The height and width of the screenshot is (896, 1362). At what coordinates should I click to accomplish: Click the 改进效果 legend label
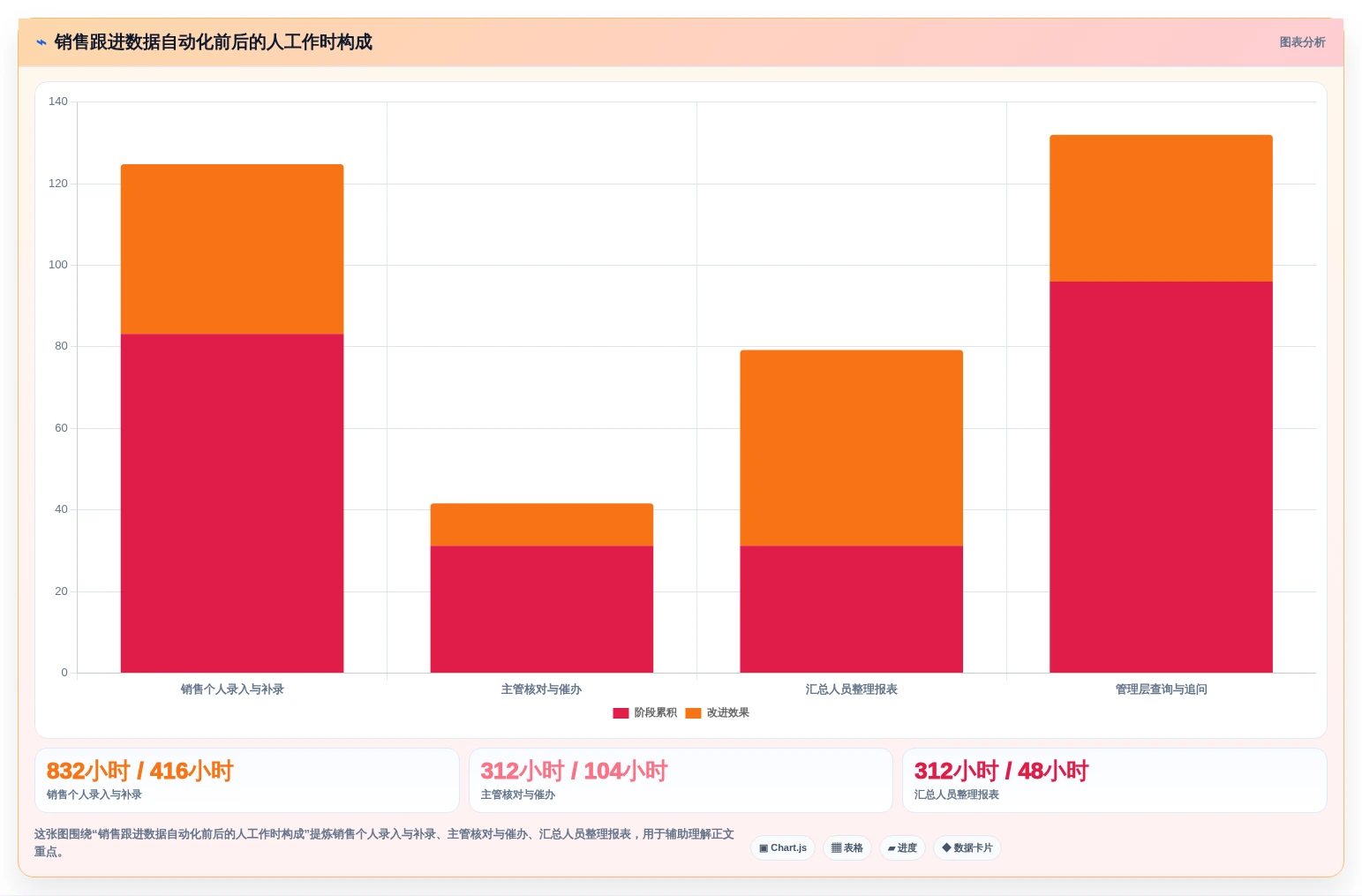click(x=727, y=713)
